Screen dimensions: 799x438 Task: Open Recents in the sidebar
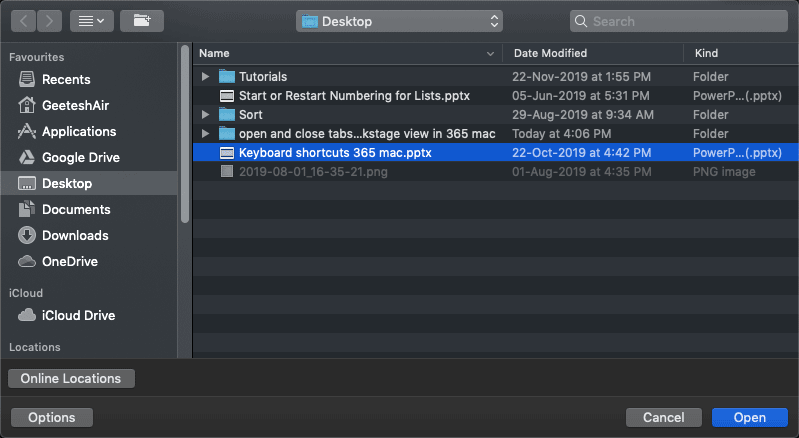(66, 80)
